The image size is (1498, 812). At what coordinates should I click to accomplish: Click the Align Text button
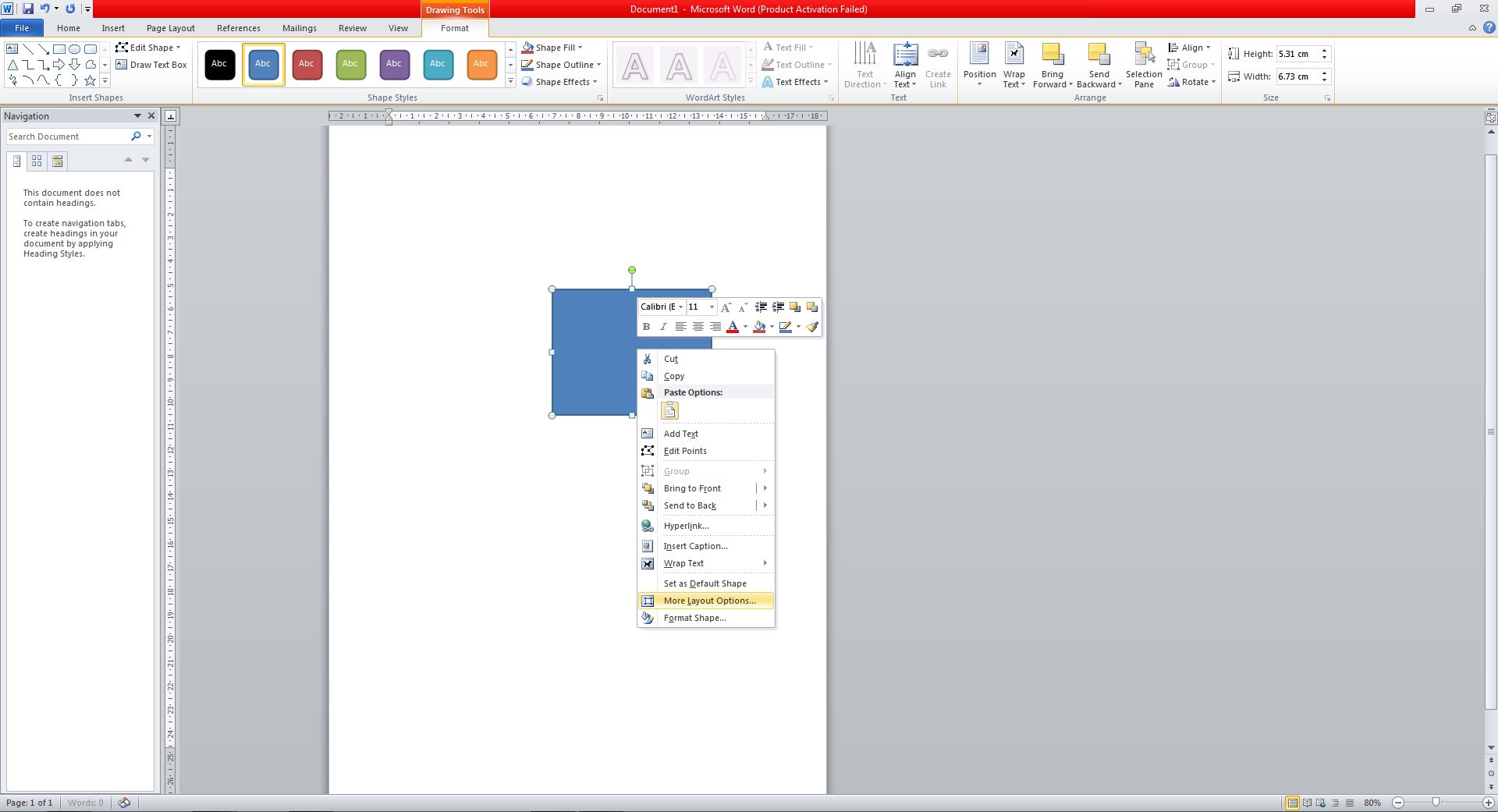coord(905,66)
